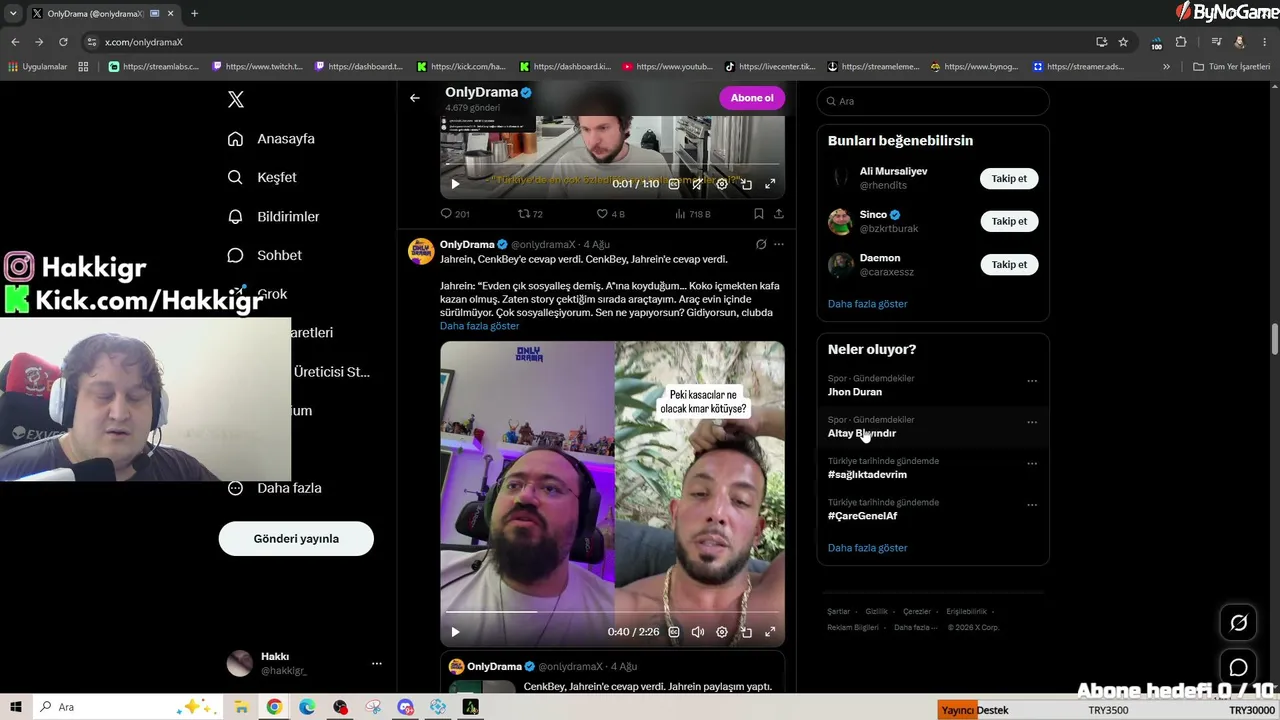The image size is (1280, 720).
Task: Open Grok actions on the Jahrein post
Action: coord(761,244)
